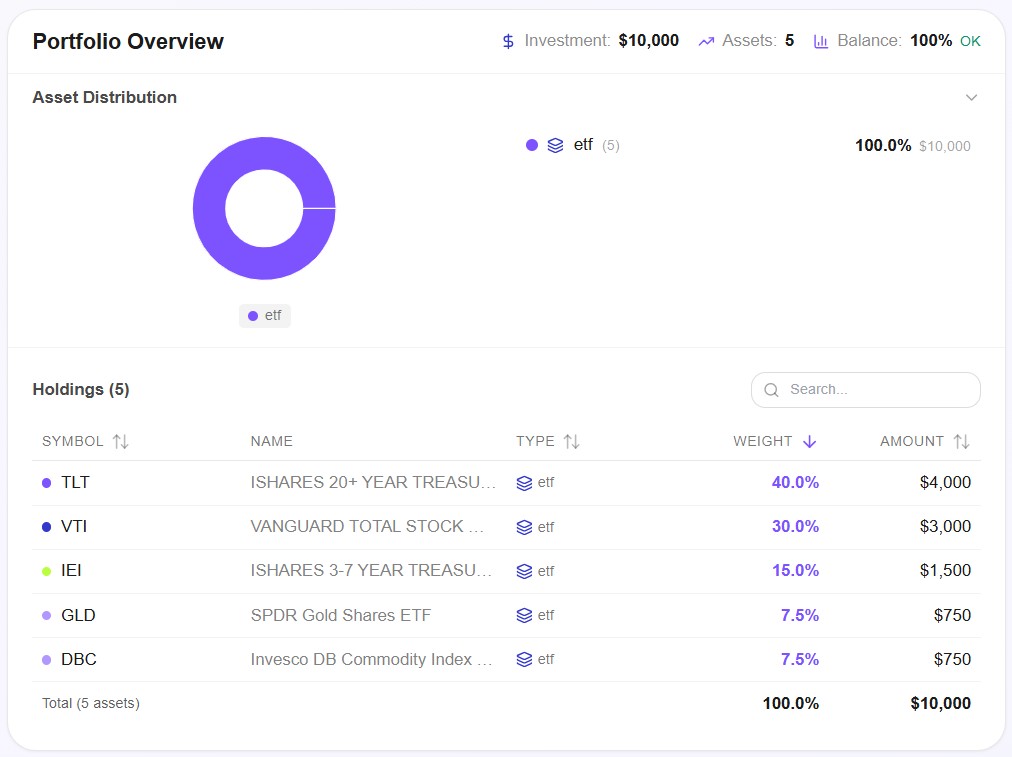Click the etf type icon on the GLD row
1012x757 pixels.
click(526, 615)
